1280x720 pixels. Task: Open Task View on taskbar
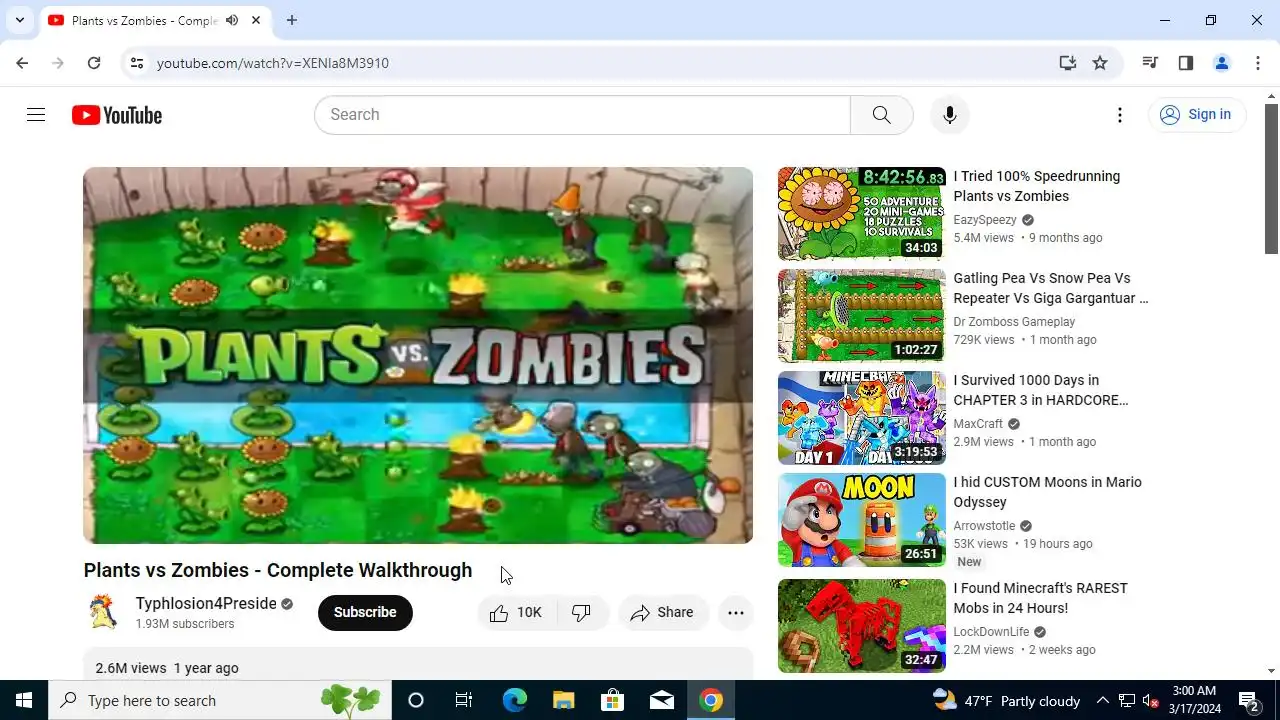point(464,700)
